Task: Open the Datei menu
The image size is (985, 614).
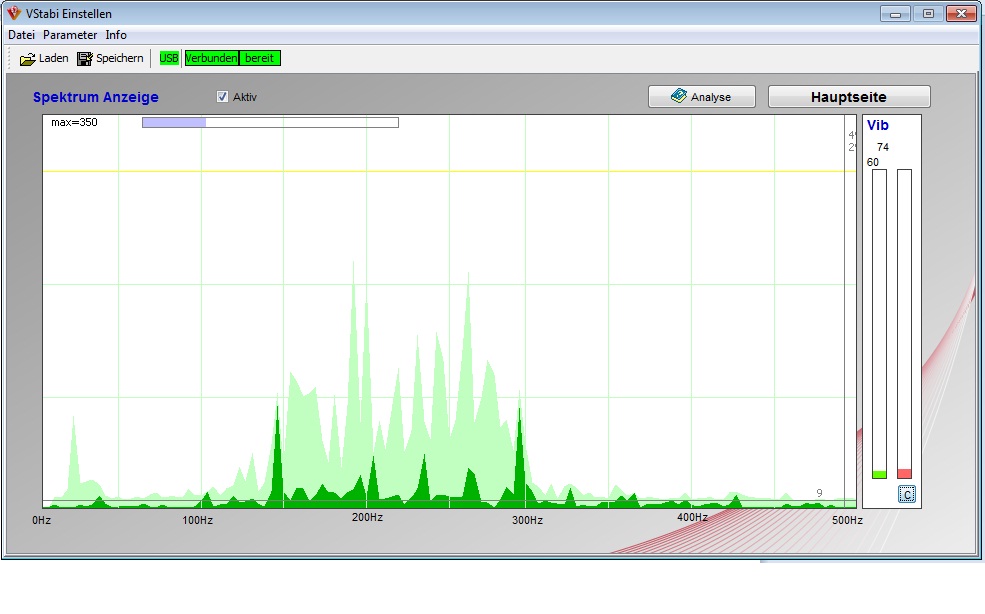Action: (21, 35)
